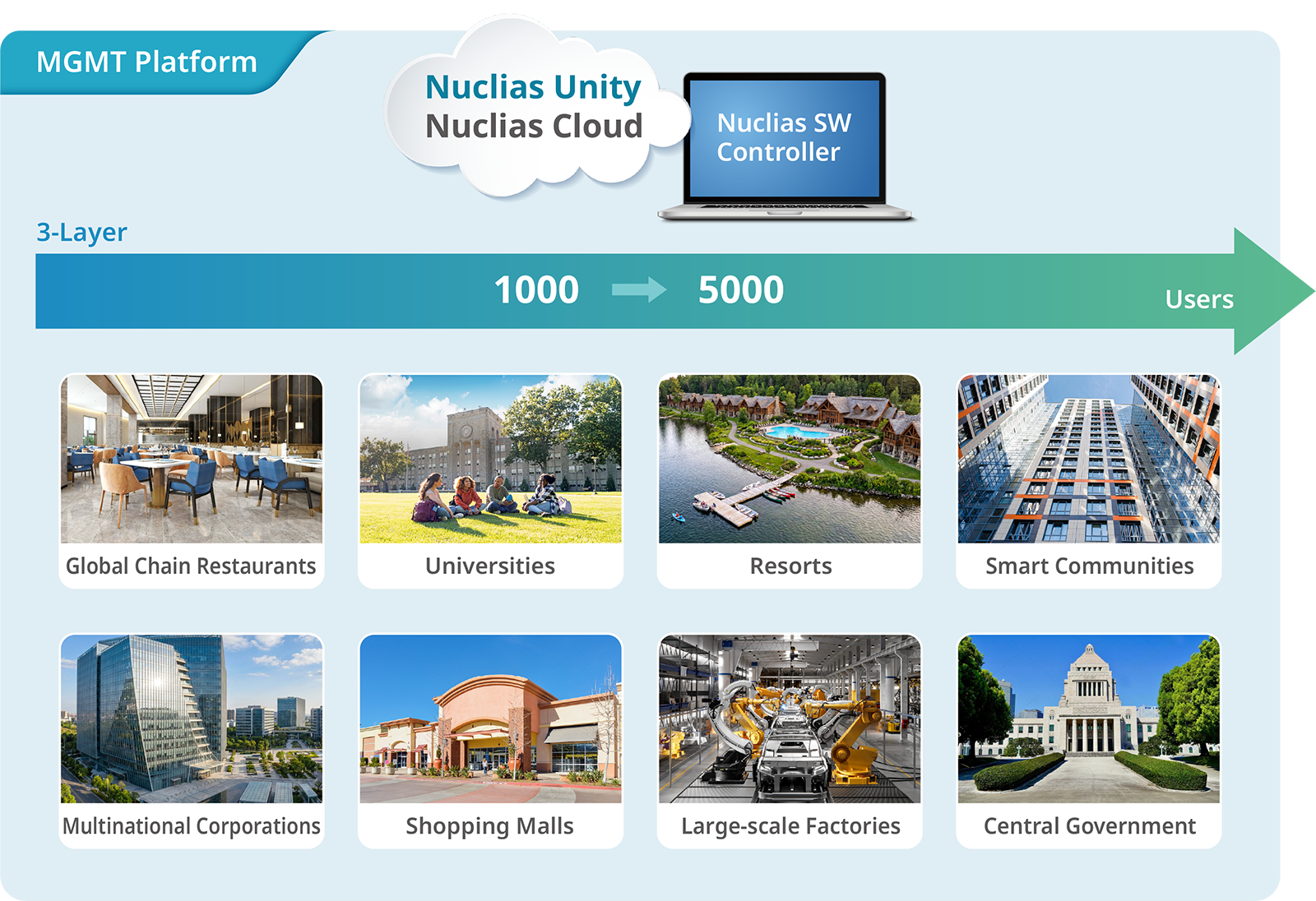
Task: Click the 5000 users value
Action: (741, 290)
